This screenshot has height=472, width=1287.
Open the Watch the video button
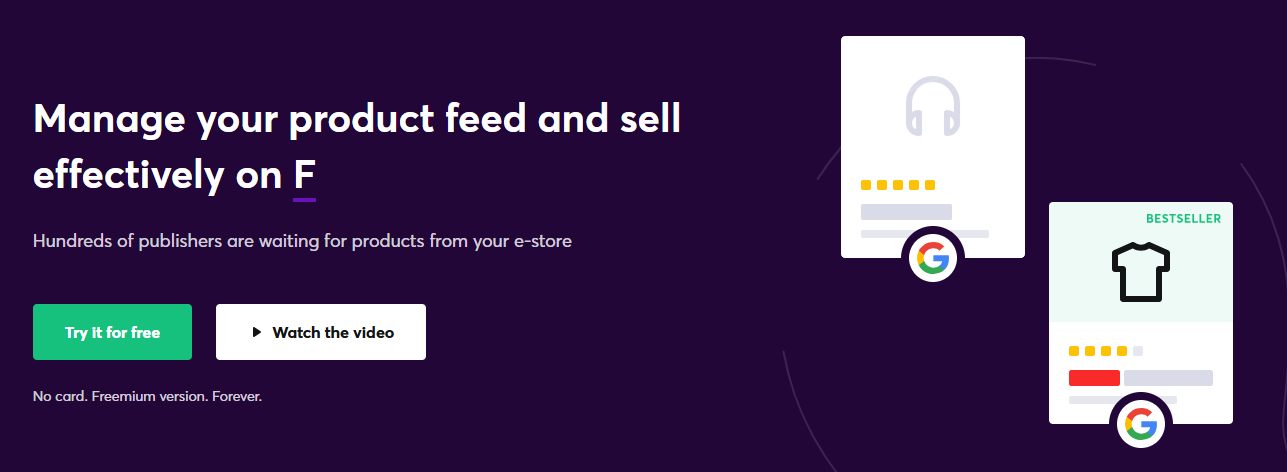321,332
